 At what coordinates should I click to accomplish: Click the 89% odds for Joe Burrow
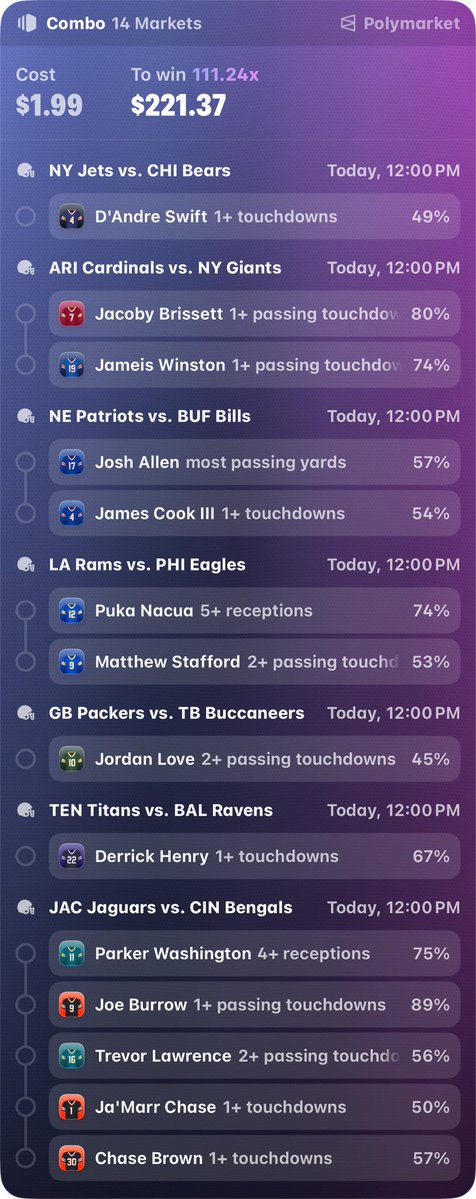(430, 1004)
